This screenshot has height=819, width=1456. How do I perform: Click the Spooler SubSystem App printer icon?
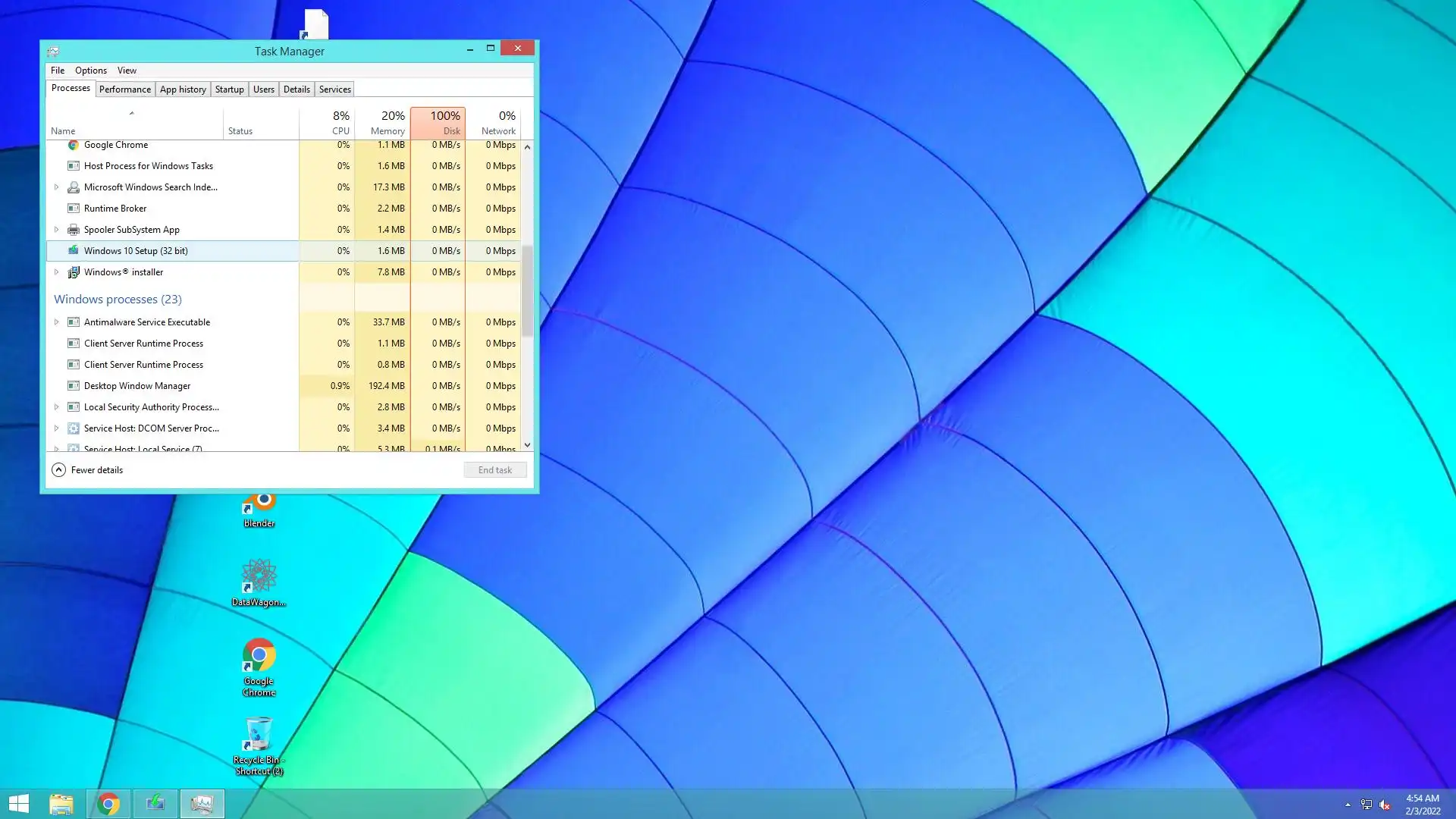point(74,230)
